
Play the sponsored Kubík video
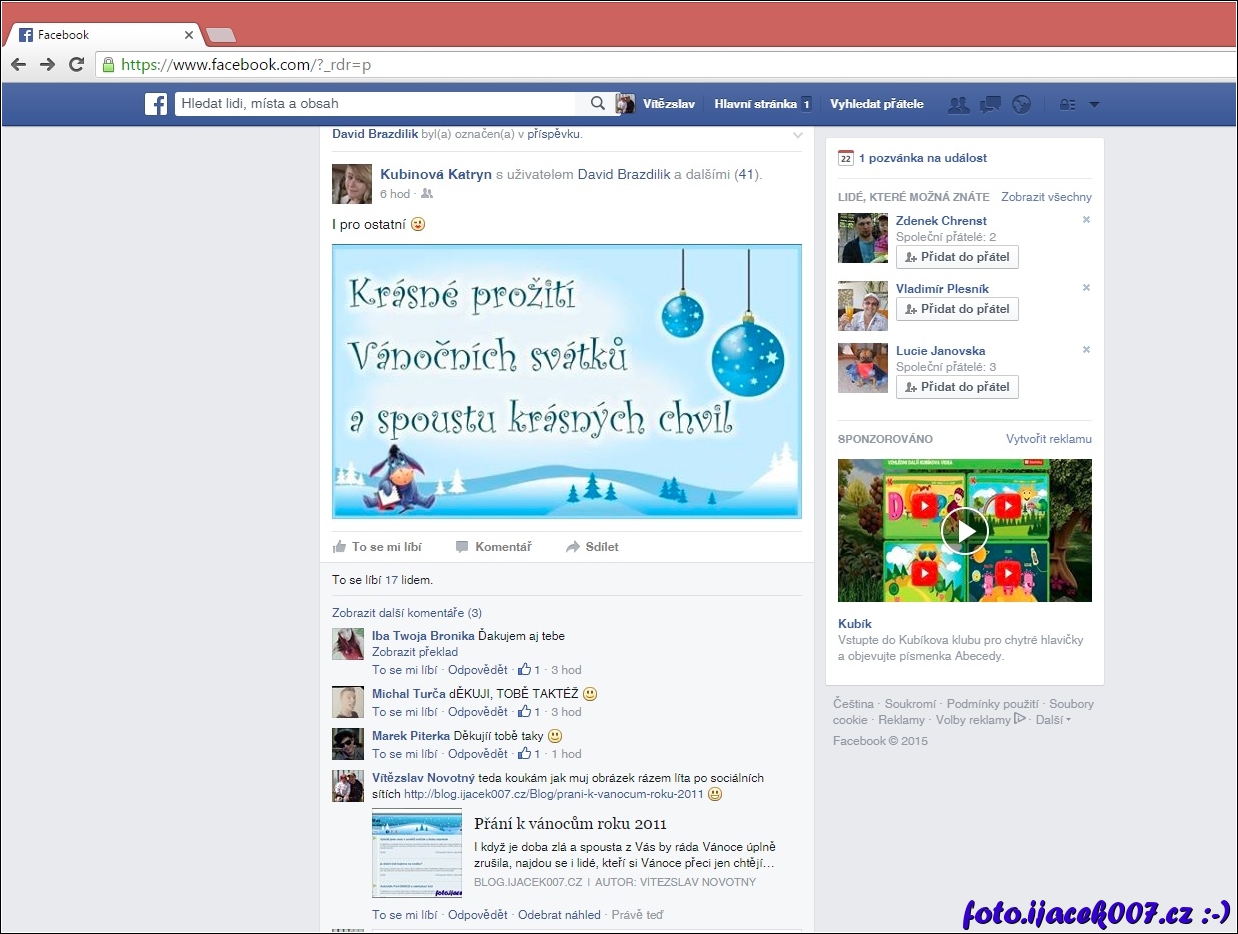point(965,531)
